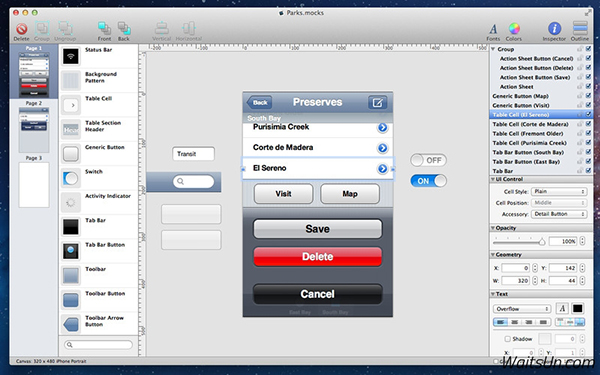Select Activity Indicator library item

point(98,202)
